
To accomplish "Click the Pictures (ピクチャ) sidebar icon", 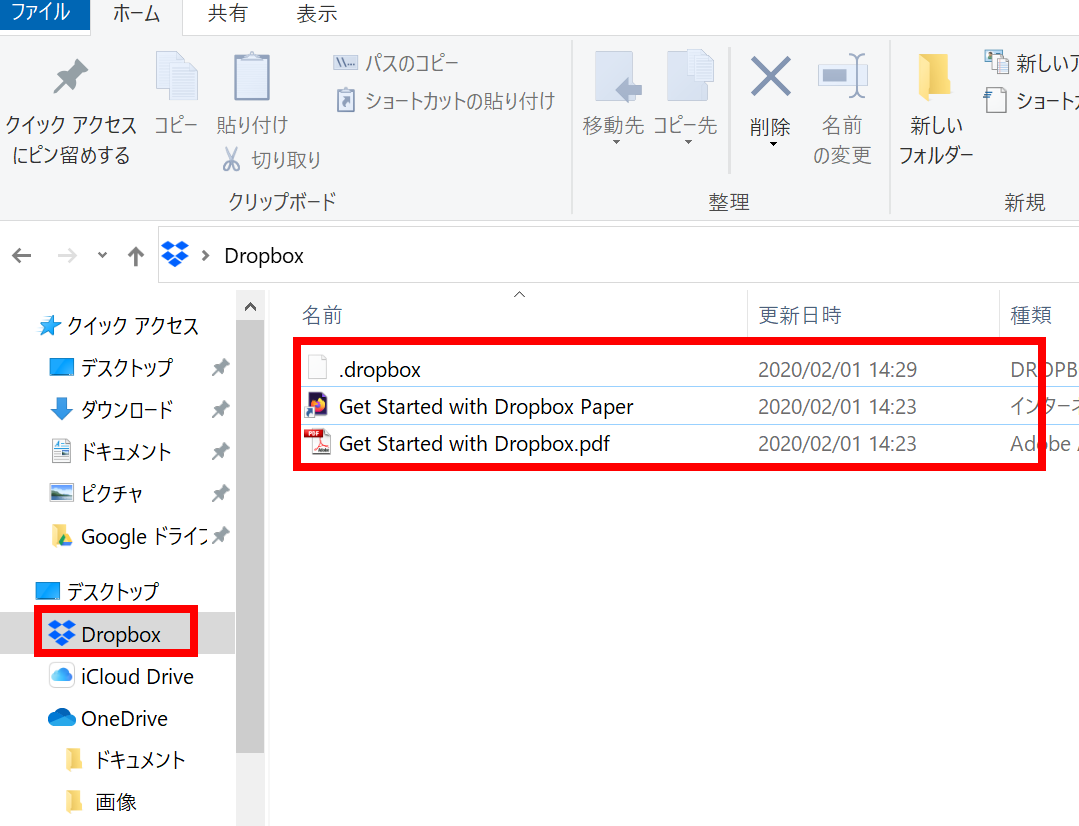I will click(62, 493).
